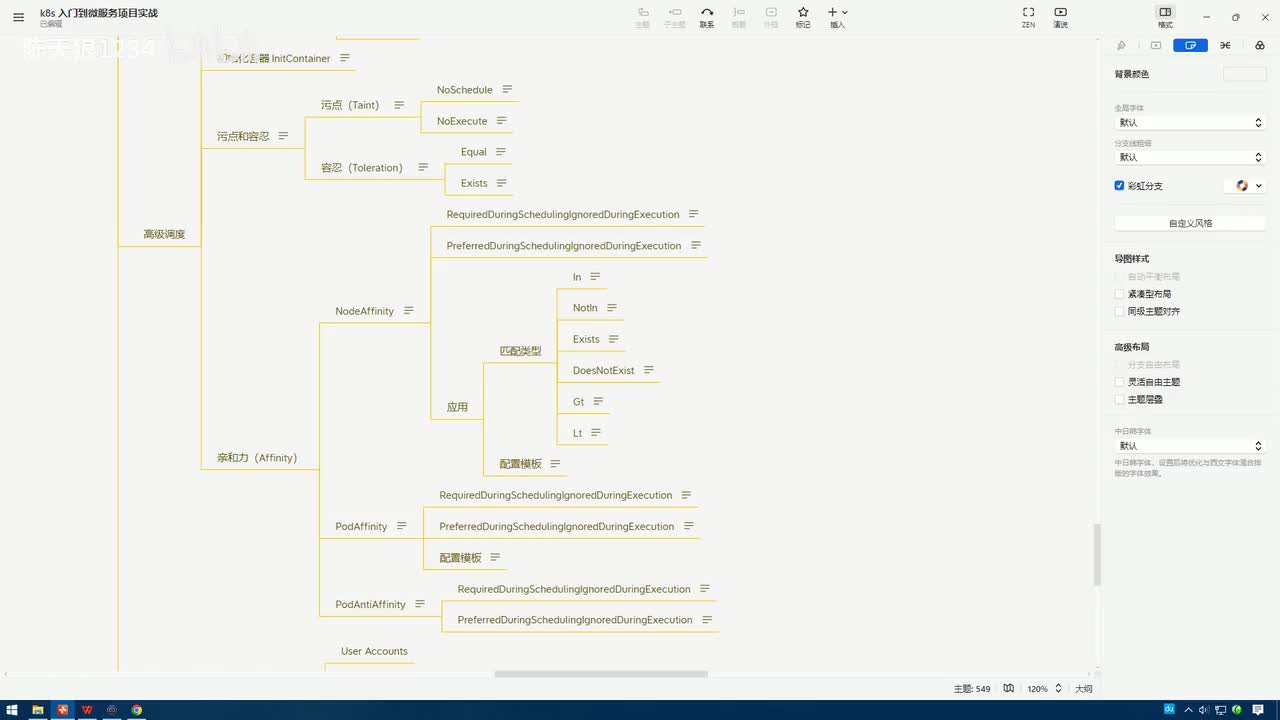Click the 主题: 549 topic count
Image resolution: width=1280 pixels, height=720 pixels.
972,689
